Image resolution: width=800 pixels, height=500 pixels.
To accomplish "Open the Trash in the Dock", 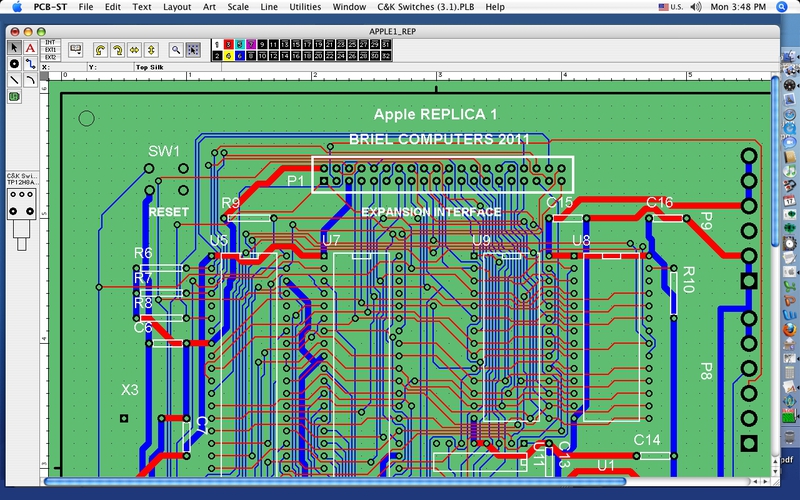I will click(x=789, y=439).
